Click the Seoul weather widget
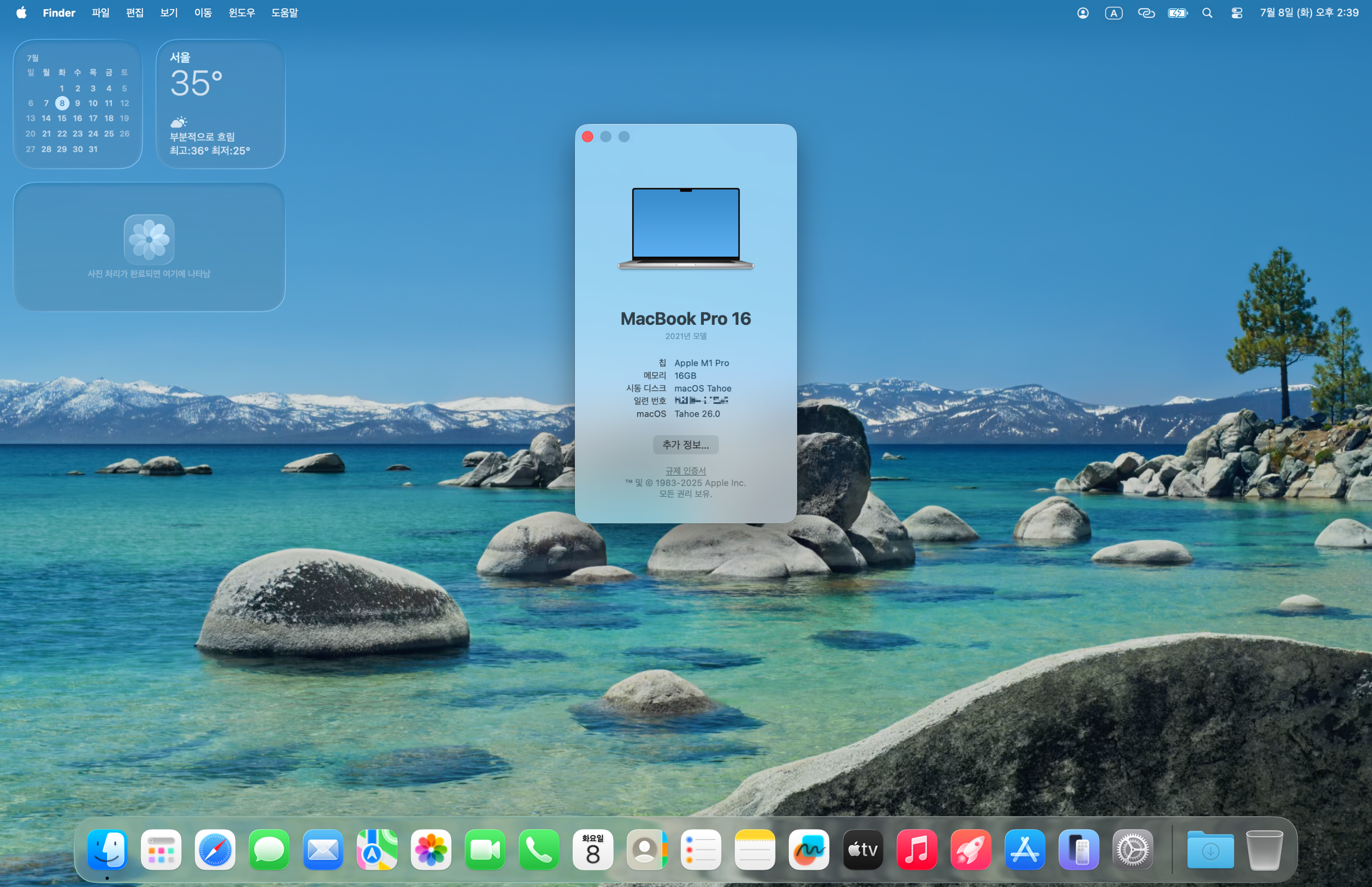 click(x=220, y=104)
